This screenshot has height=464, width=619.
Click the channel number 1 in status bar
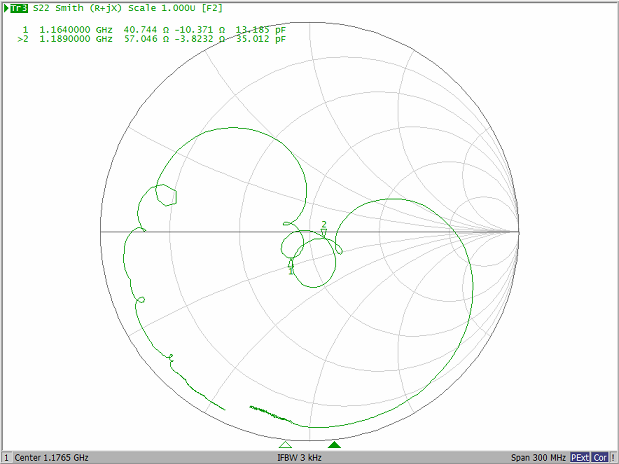tap(6, 457)
